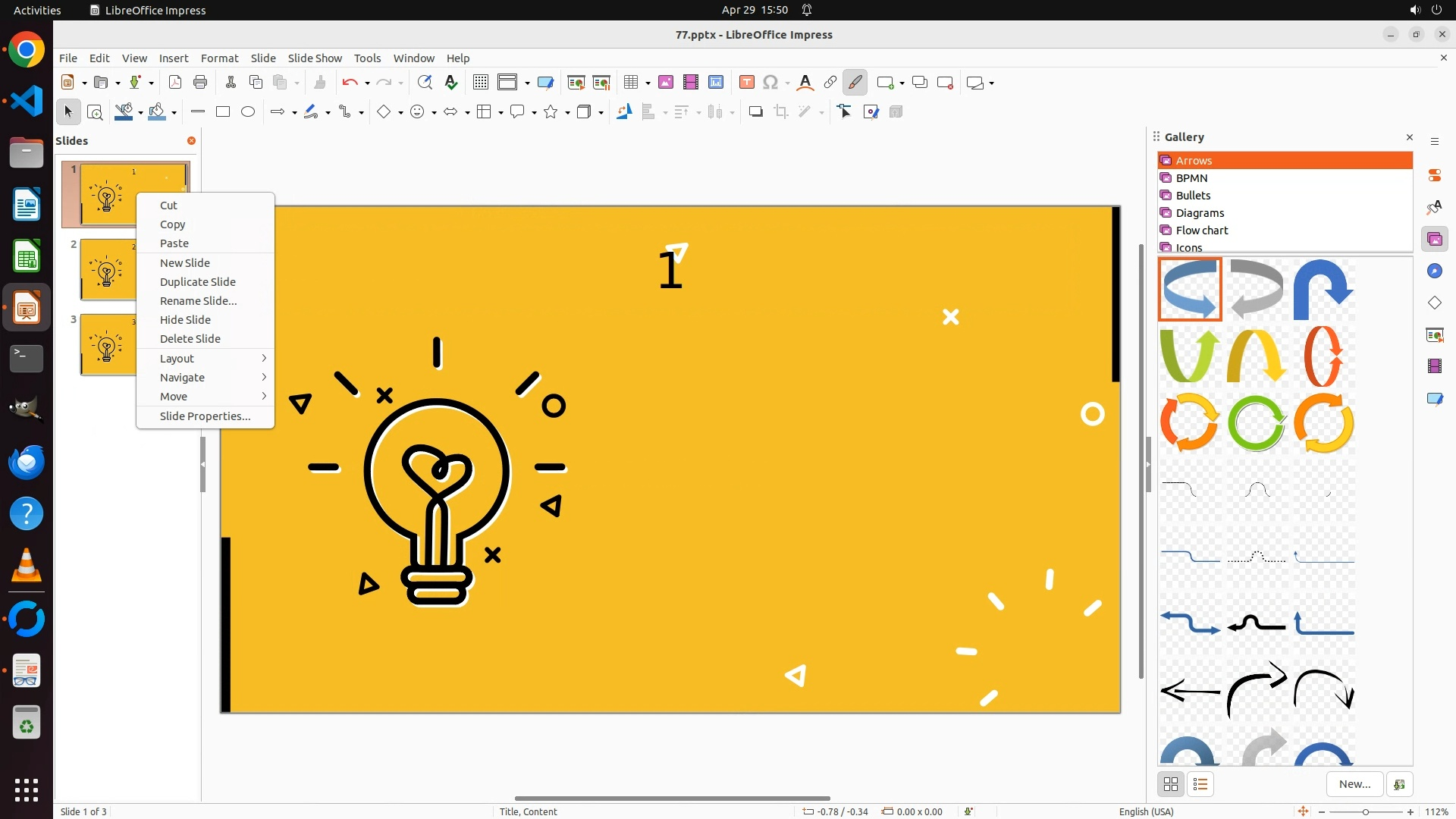Click the zoom slider in status bar

tap(1365, 811)
